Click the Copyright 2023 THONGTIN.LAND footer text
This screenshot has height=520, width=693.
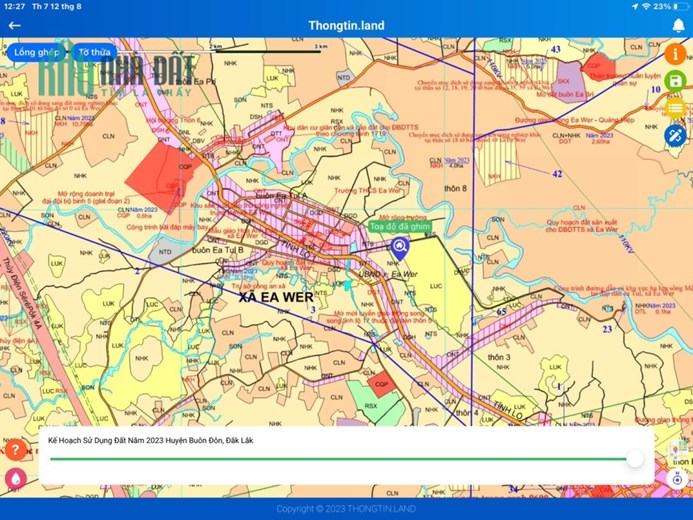tap(346, 509)
